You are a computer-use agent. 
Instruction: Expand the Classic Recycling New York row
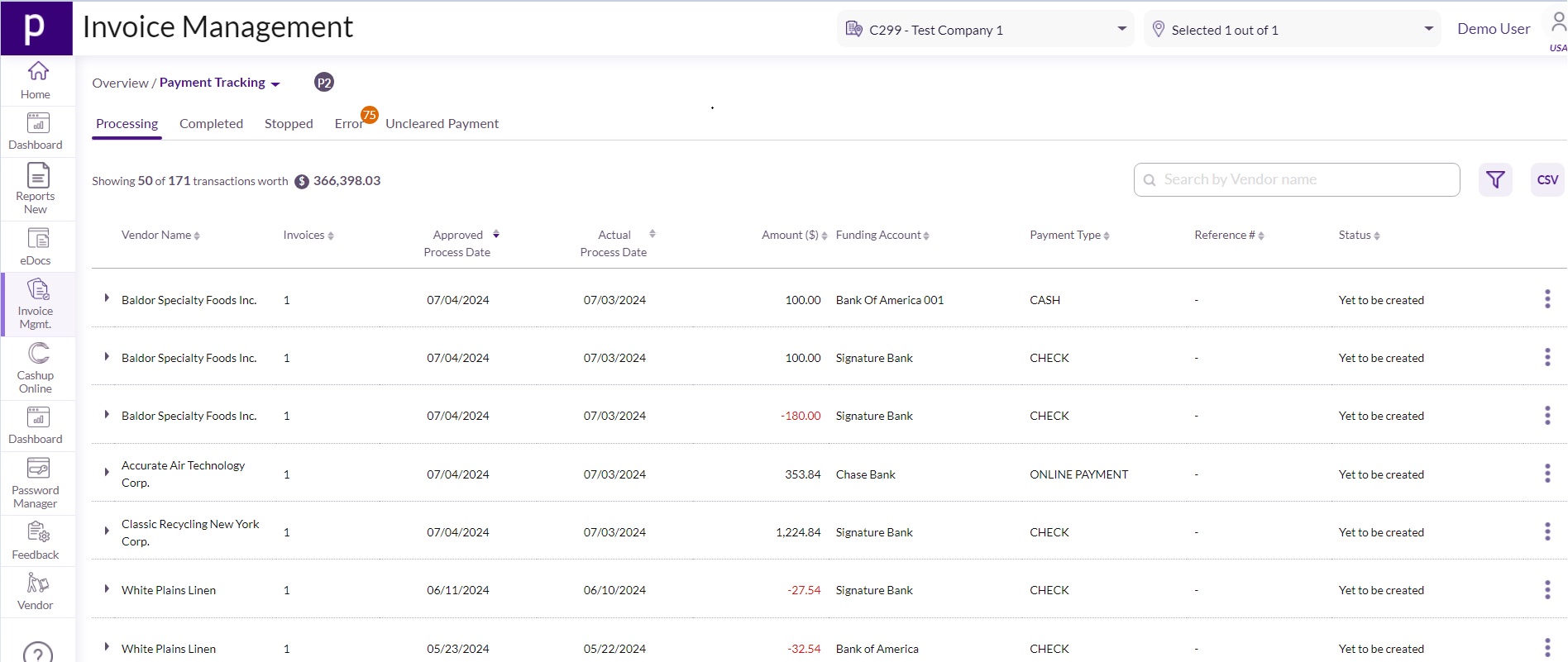tap(107, 531)
